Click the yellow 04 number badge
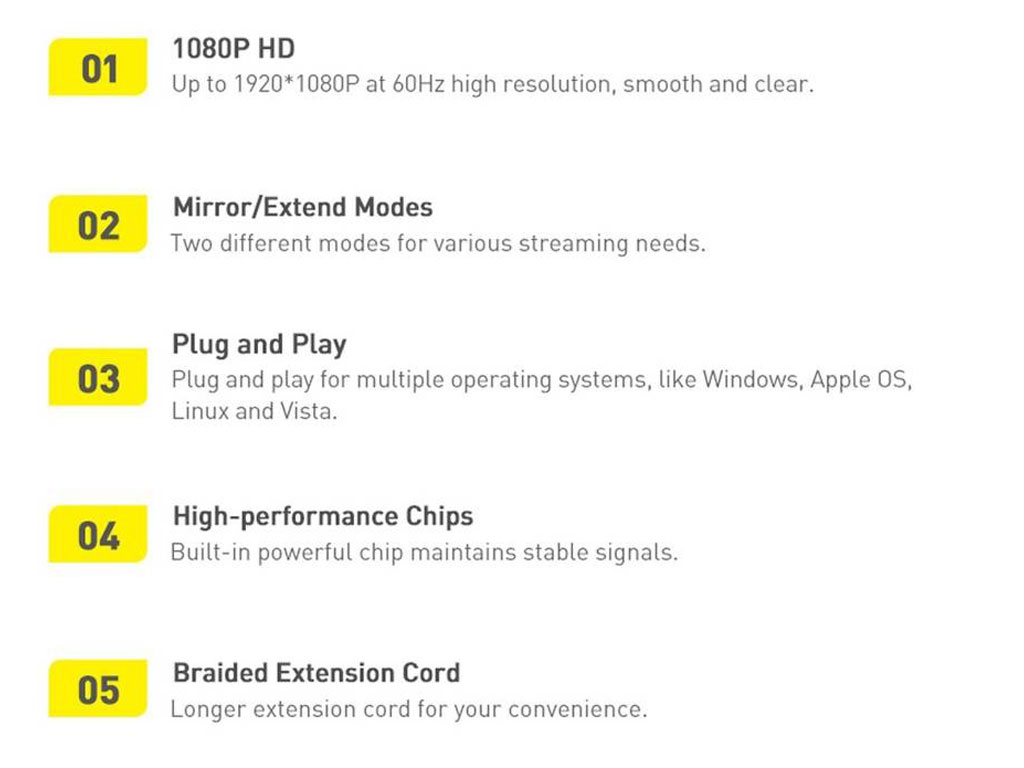Viewport: 1024px width, 768px height. (98, 535)
